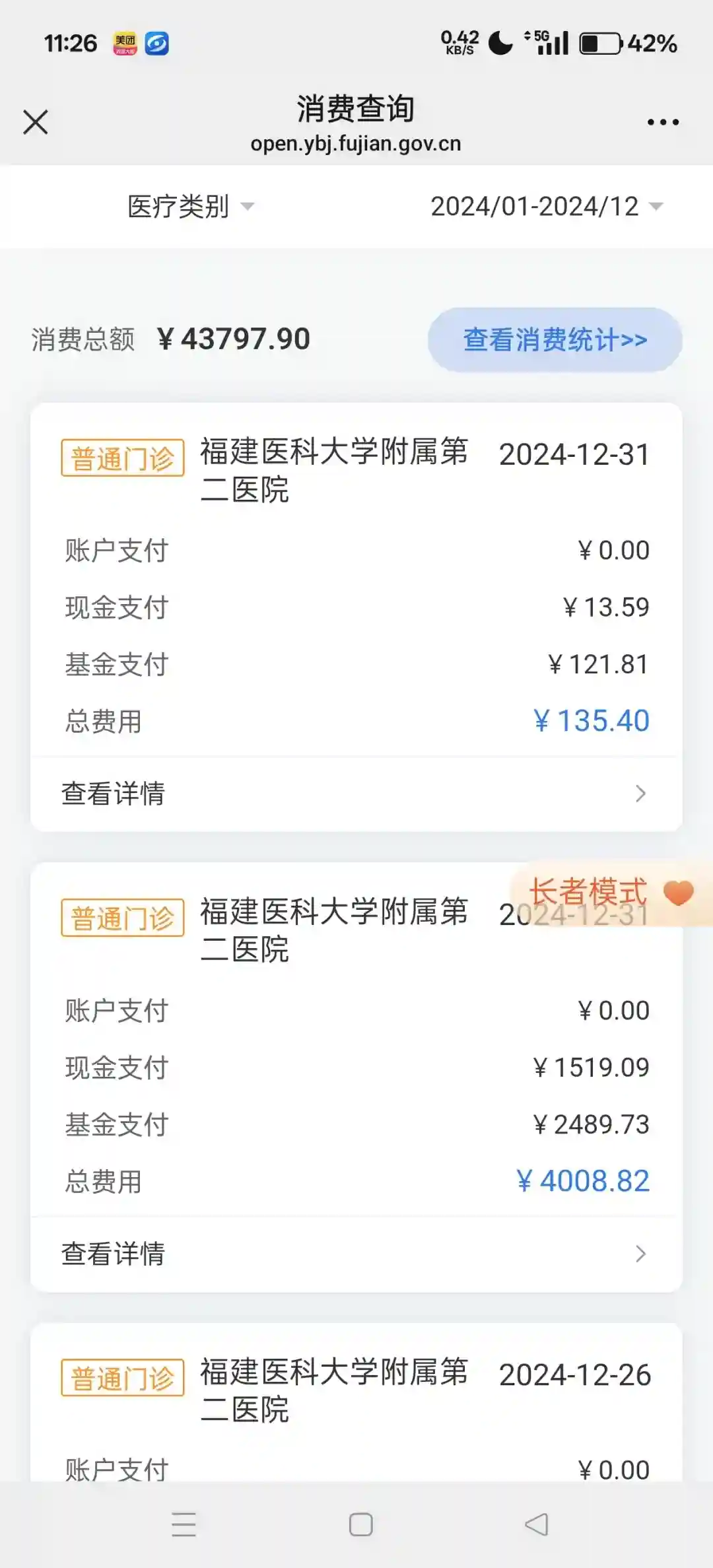Tap the blue app notification icon in status bar
713x1568 pixels.
157,44
